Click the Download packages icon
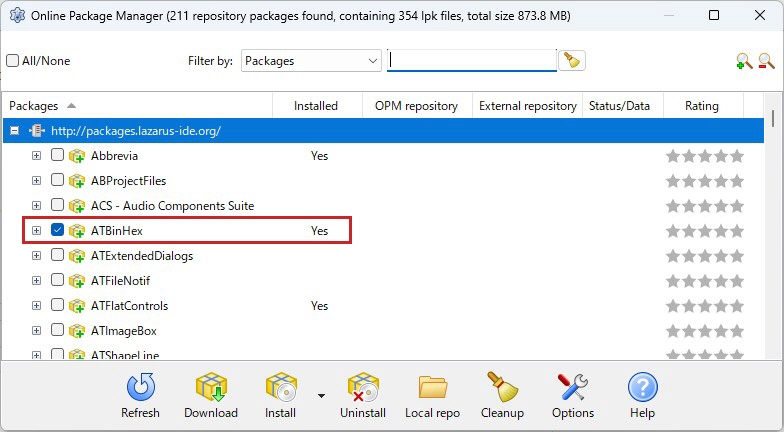 211,387
